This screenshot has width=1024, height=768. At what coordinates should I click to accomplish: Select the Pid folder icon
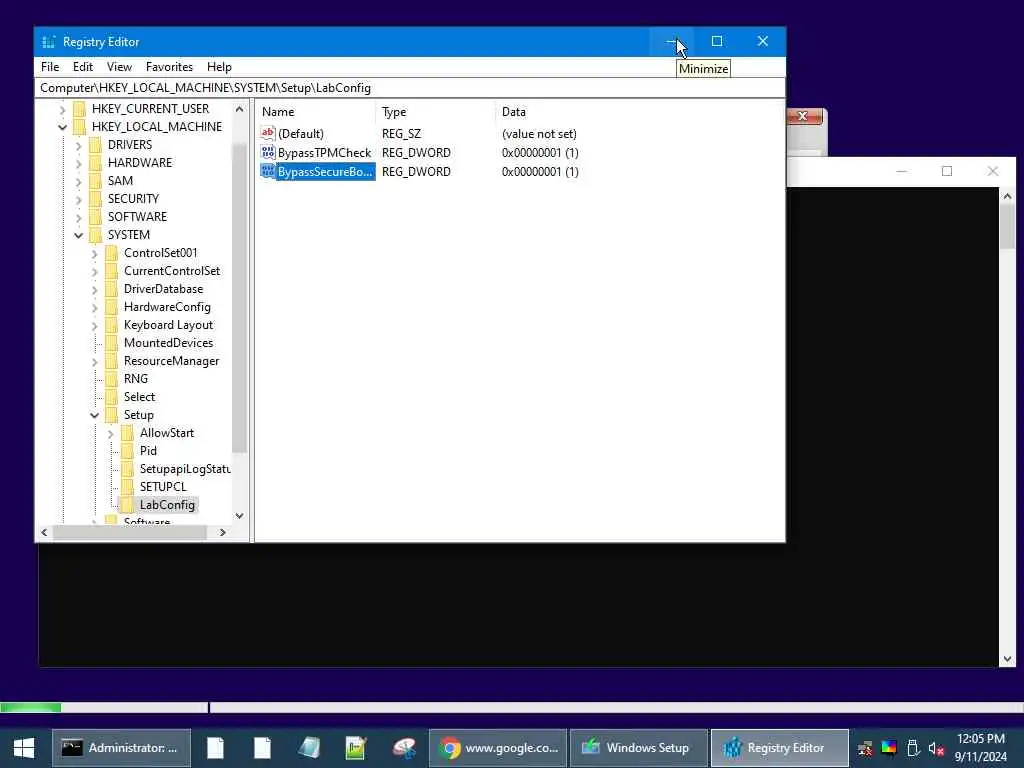(x=127, y=451)
